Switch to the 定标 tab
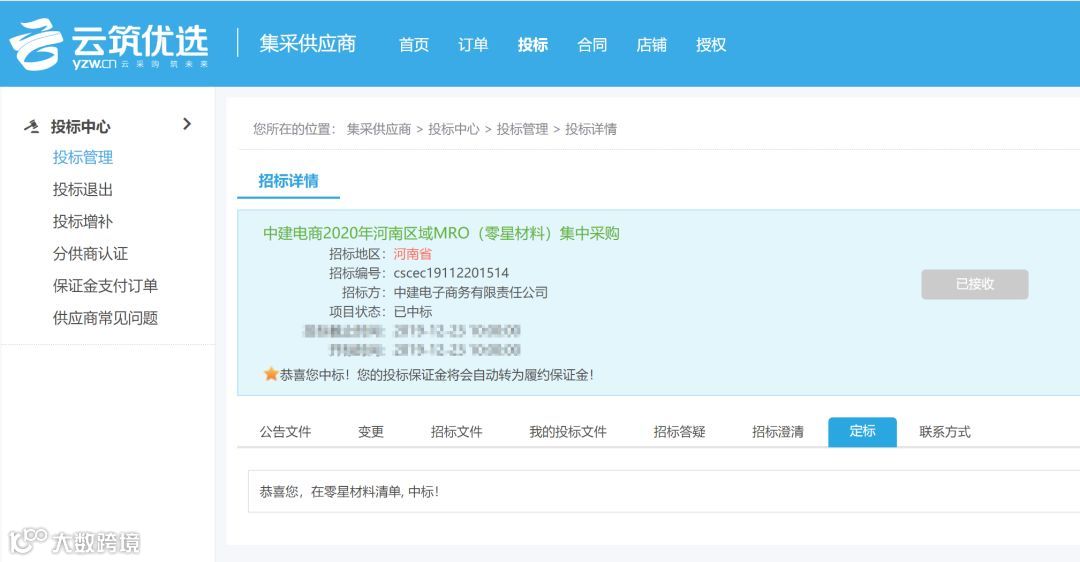The image size is (1080, 562). pos(862,432)
